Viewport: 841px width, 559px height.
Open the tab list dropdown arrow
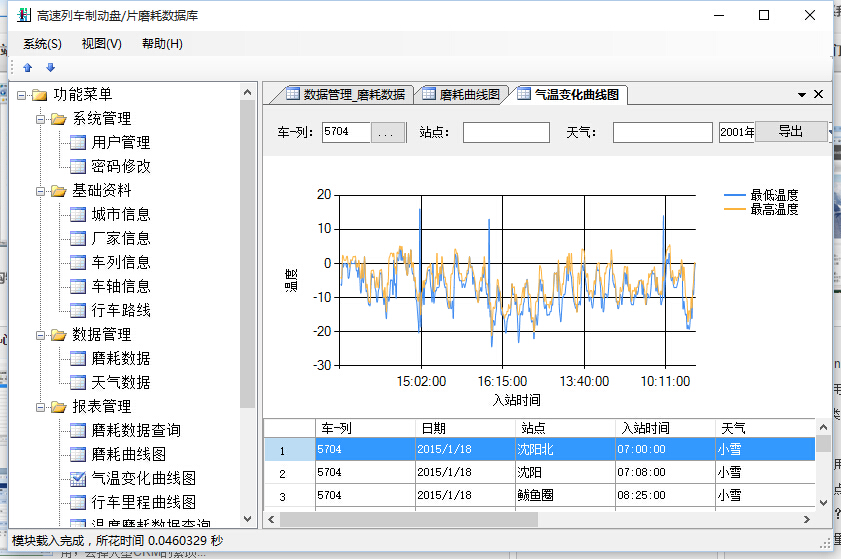click(x=802, y=95)
